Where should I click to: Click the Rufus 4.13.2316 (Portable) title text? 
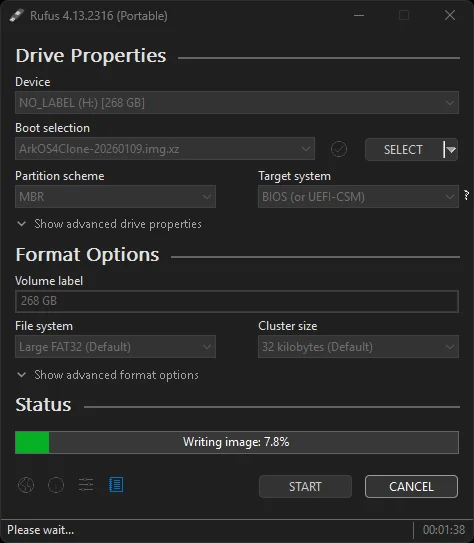[99, 16]
